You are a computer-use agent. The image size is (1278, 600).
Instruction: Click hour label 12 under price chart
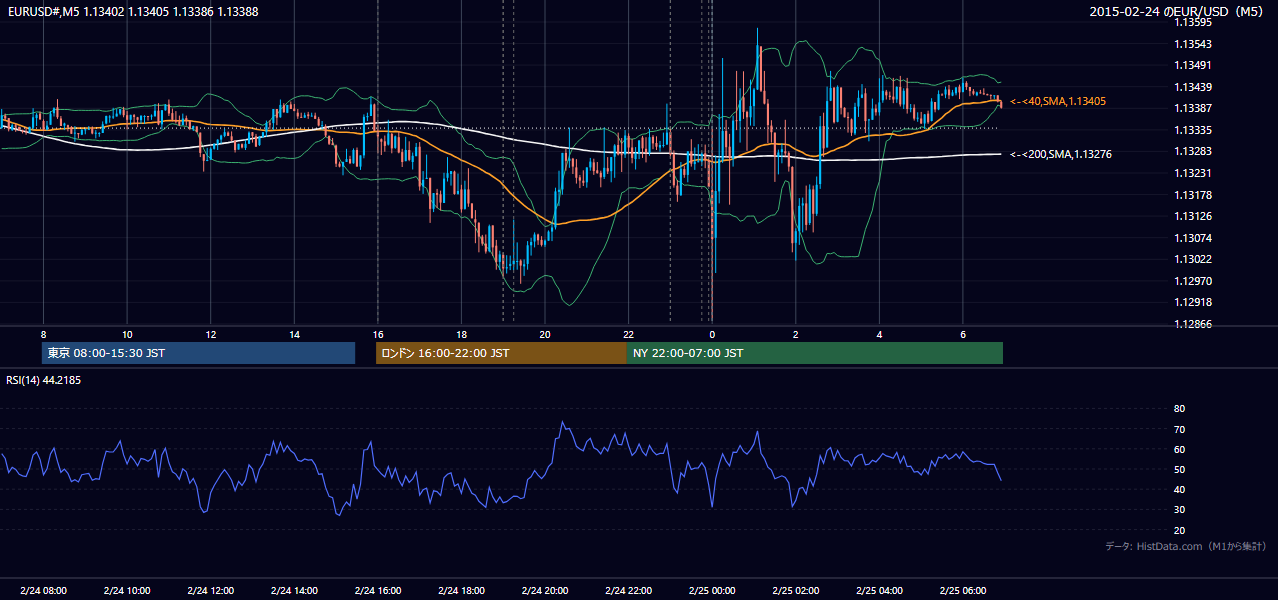pos(210,334)
